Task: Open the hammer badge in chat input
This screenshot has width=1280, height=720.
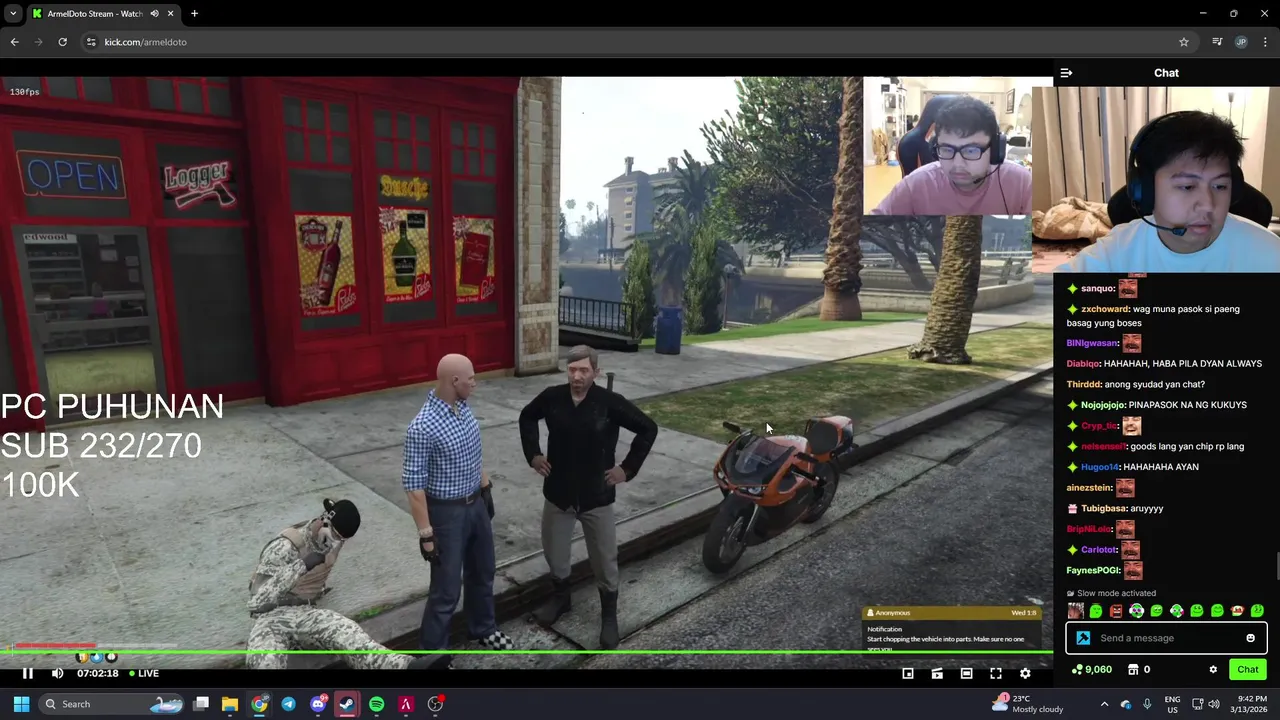Action: 1083,638
